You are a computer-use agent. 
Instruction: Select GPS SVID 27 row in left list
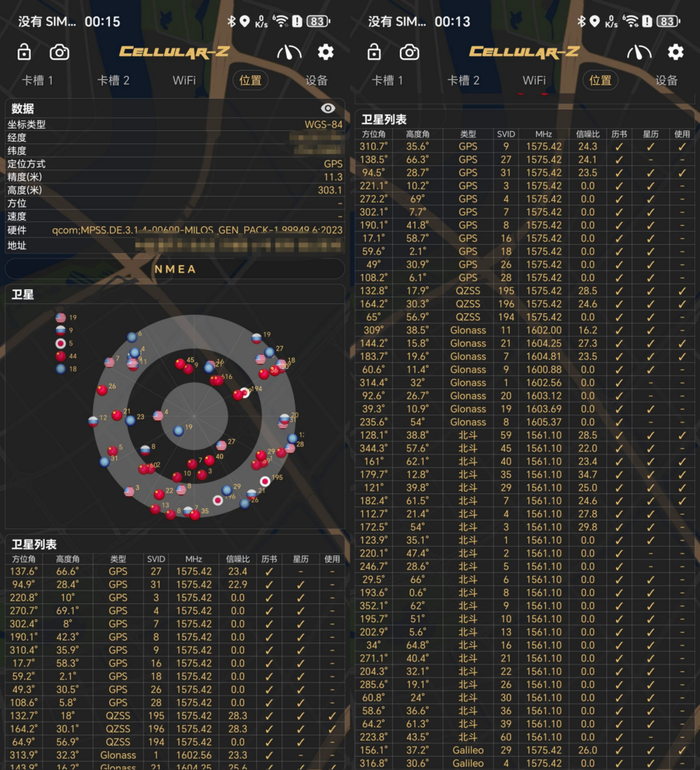[174, 572]
